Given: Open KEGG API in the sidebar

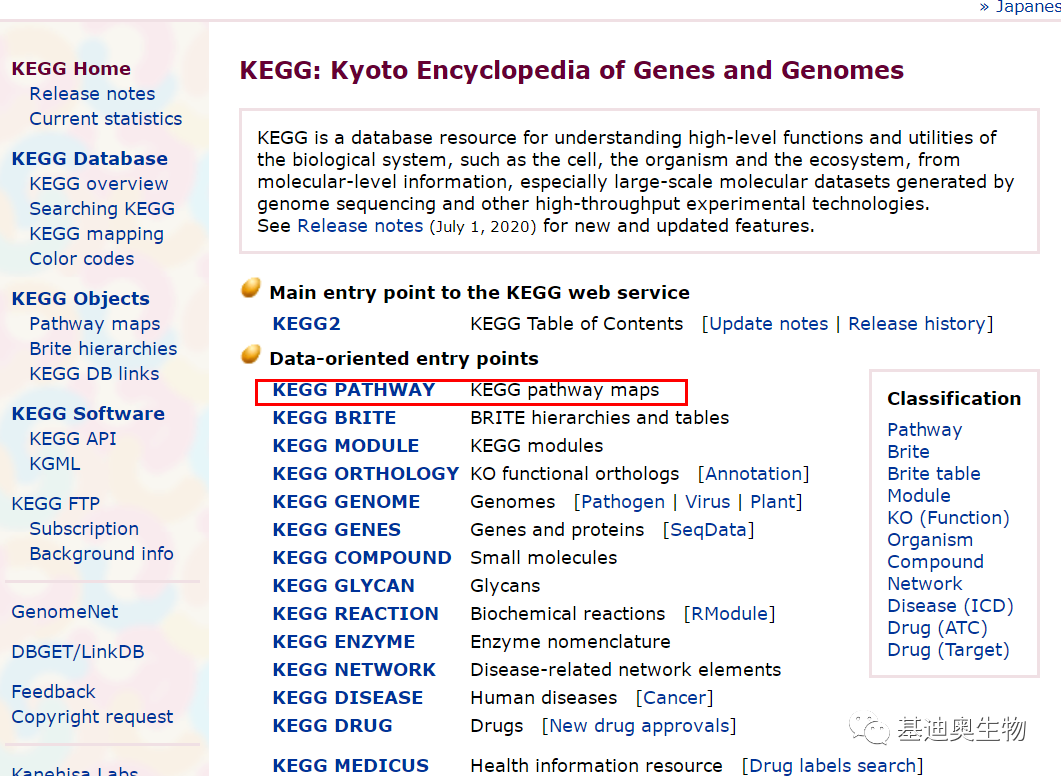Looking at the screenshot, I should tap(73, 439).
